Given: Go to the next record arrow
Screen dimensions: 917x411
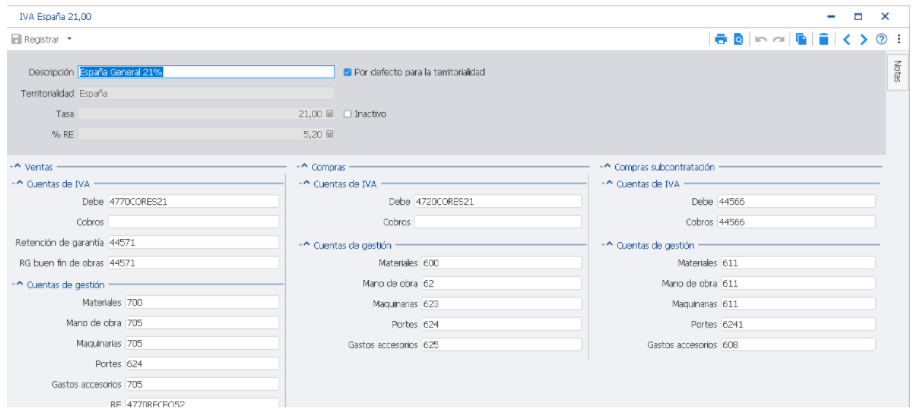Looking at the screenshot, I should [863, 39].
